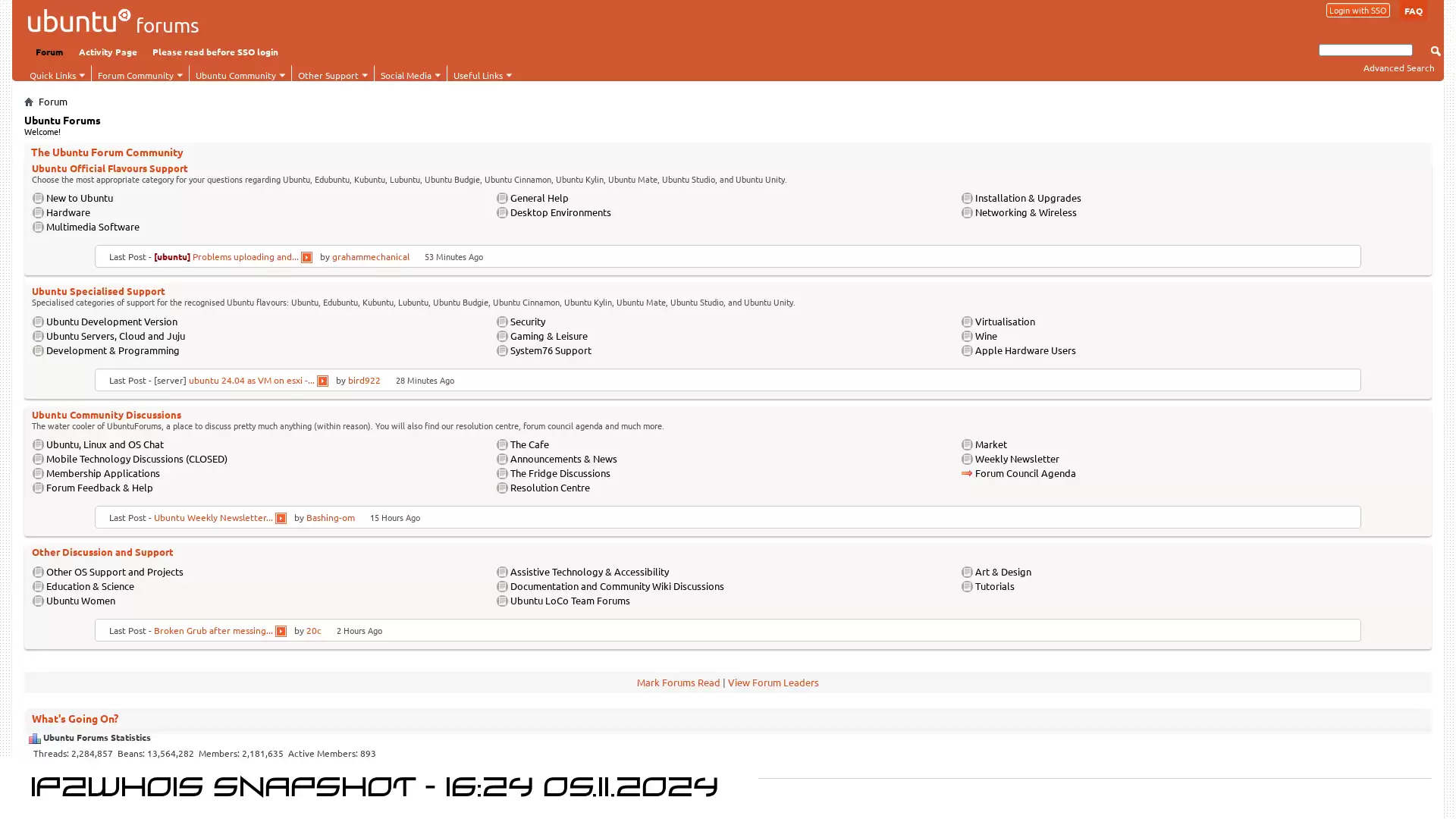Click Login with SSO button

[1357, 11]
